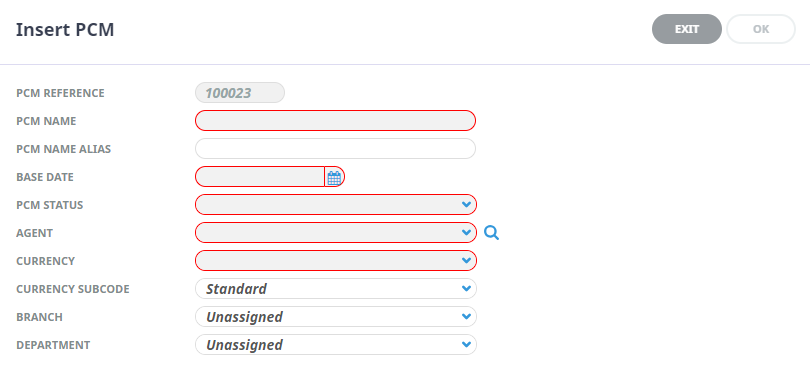
Task: Click the PCM NAME label text
Action: 46,121
